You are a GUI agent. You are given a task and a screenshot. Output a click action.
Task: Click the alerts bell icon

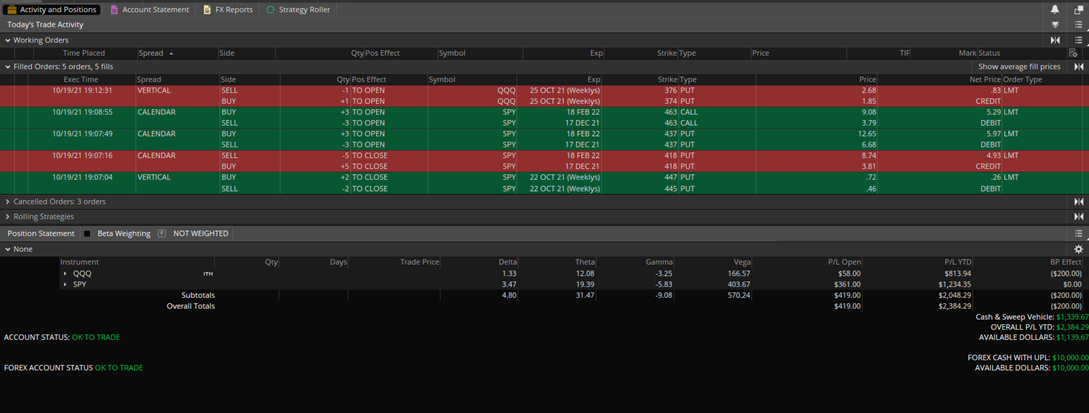(1054, 10)
